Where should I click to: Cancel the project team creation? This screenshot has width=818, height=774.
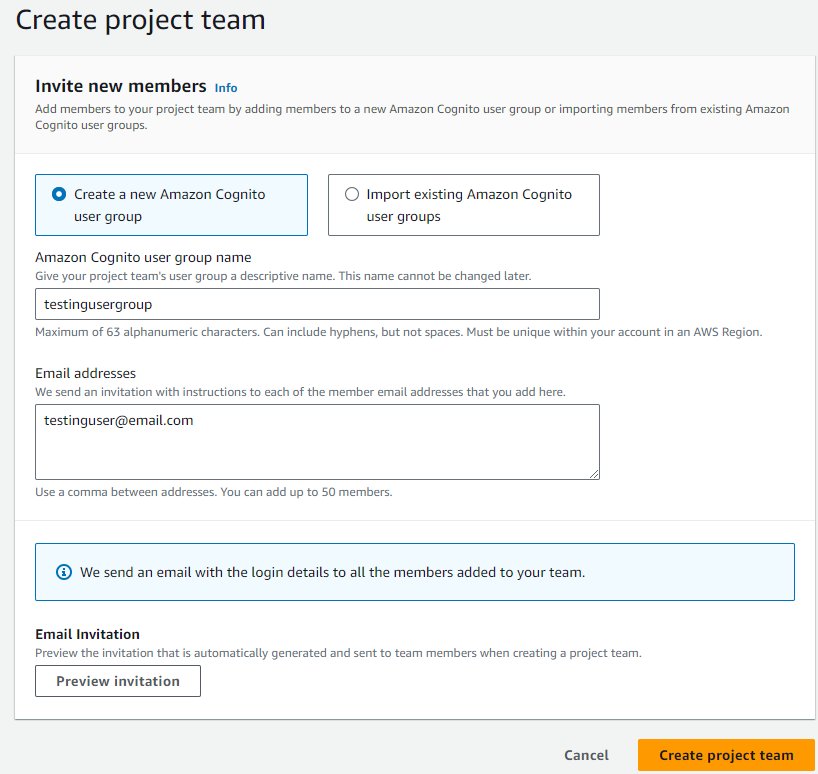(x=586, y=755)
